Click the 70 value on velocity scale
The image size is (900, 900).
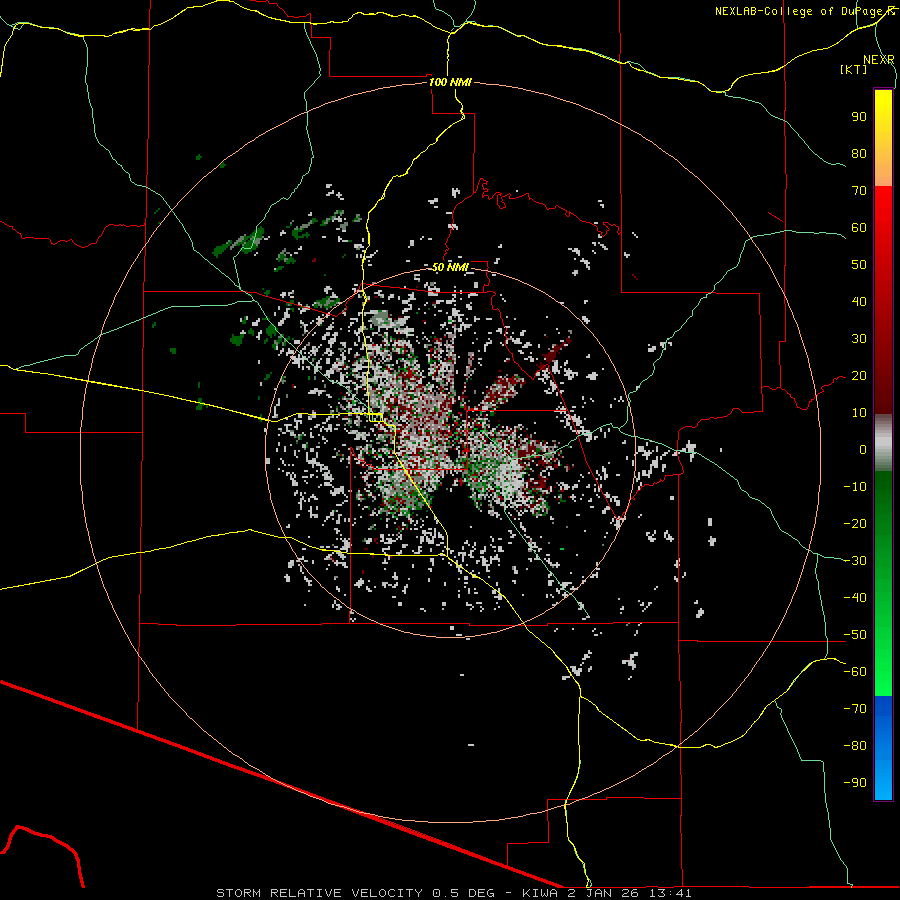click(x=859, y=191)
